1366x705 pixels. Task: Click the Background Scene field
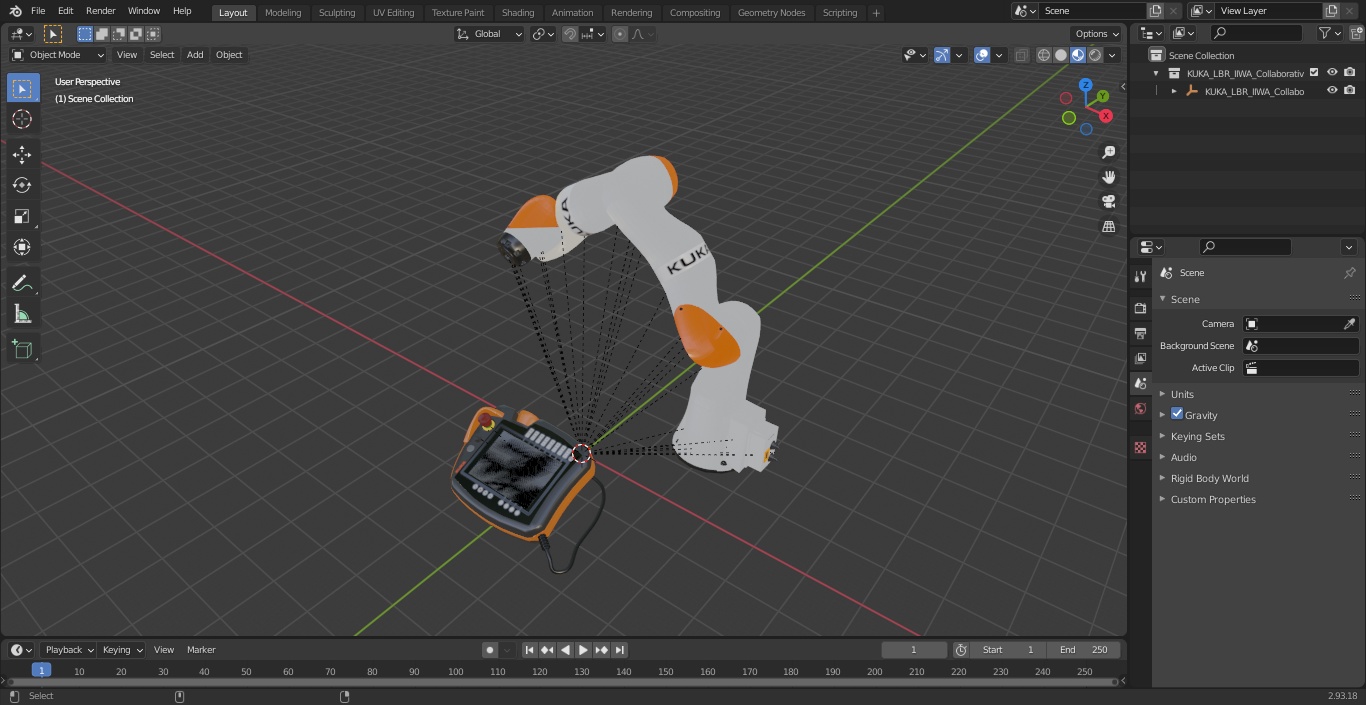1300,346
